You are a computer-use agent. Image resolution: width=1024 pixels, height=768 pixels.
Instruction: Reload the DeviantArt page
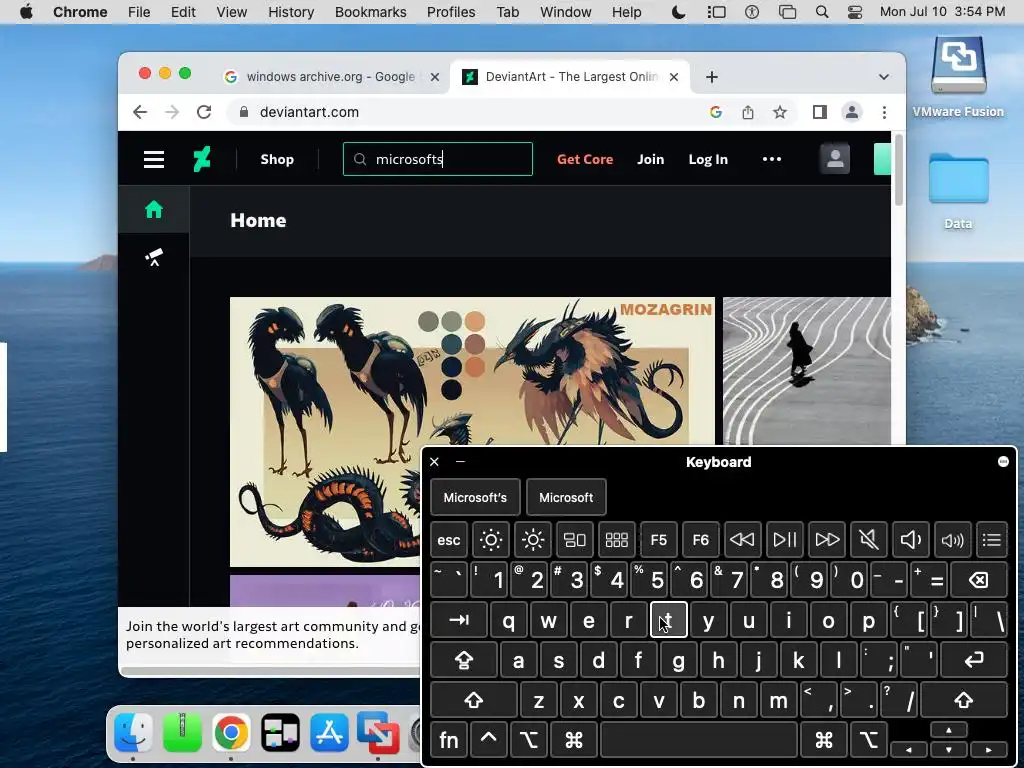coord(204,112)
